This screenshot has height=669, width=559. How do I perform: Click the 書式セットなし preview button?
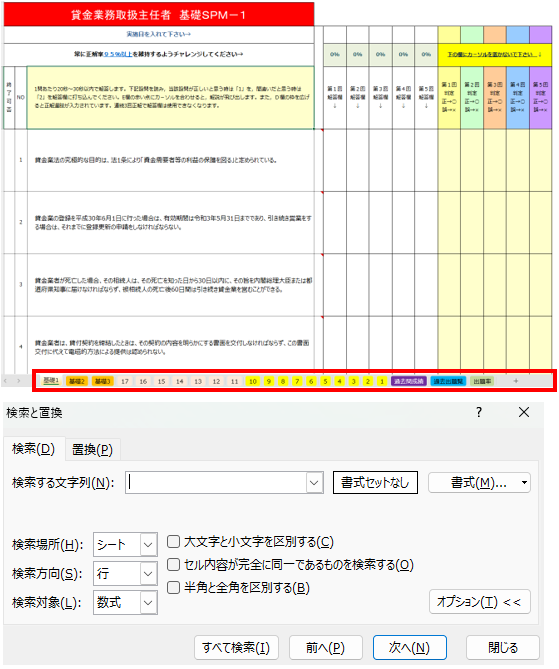[x=375, y=483]
